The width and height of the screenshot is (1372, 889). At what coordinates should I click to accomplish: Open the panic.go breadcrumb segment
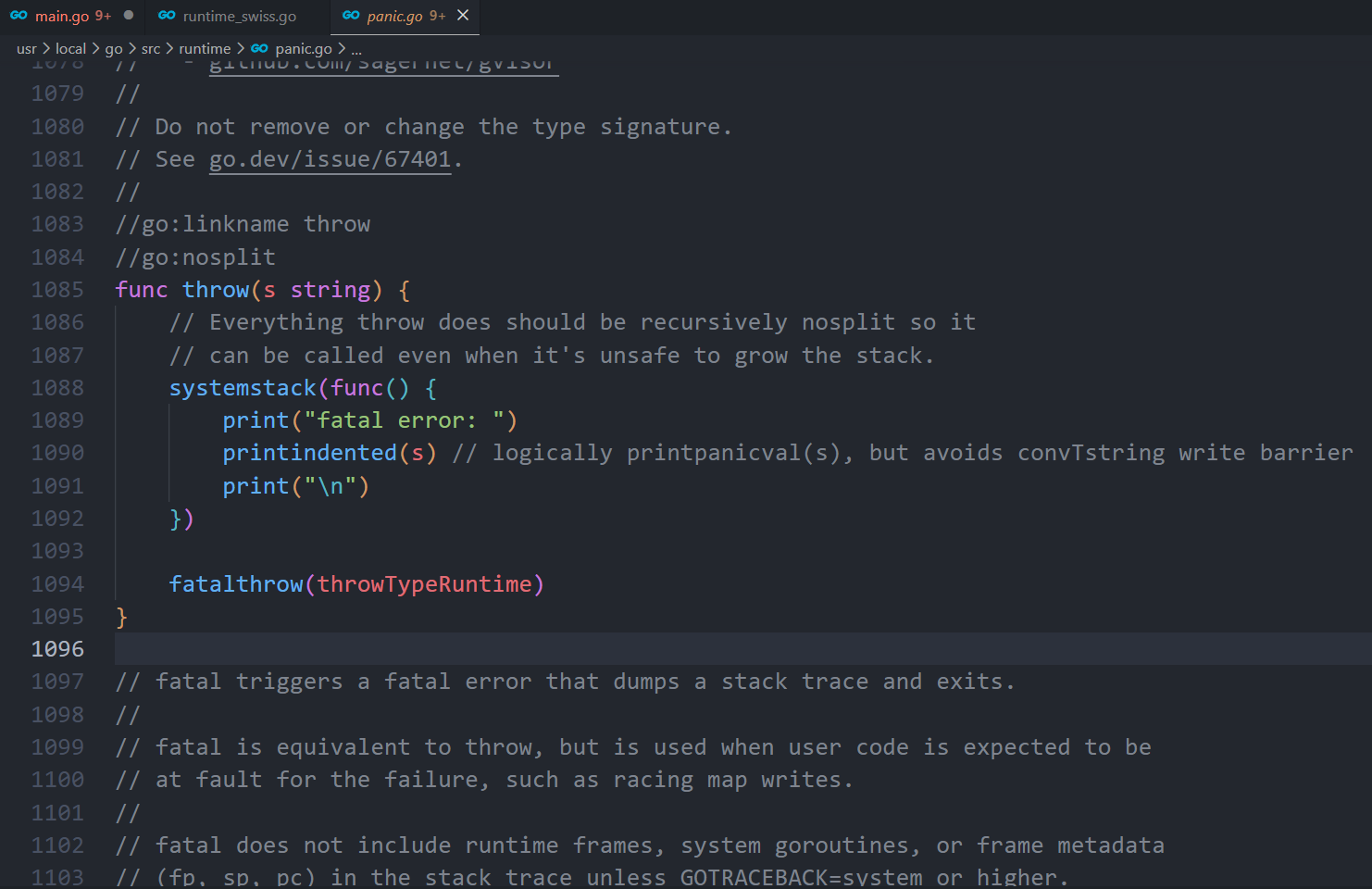[x=303, y=48]
